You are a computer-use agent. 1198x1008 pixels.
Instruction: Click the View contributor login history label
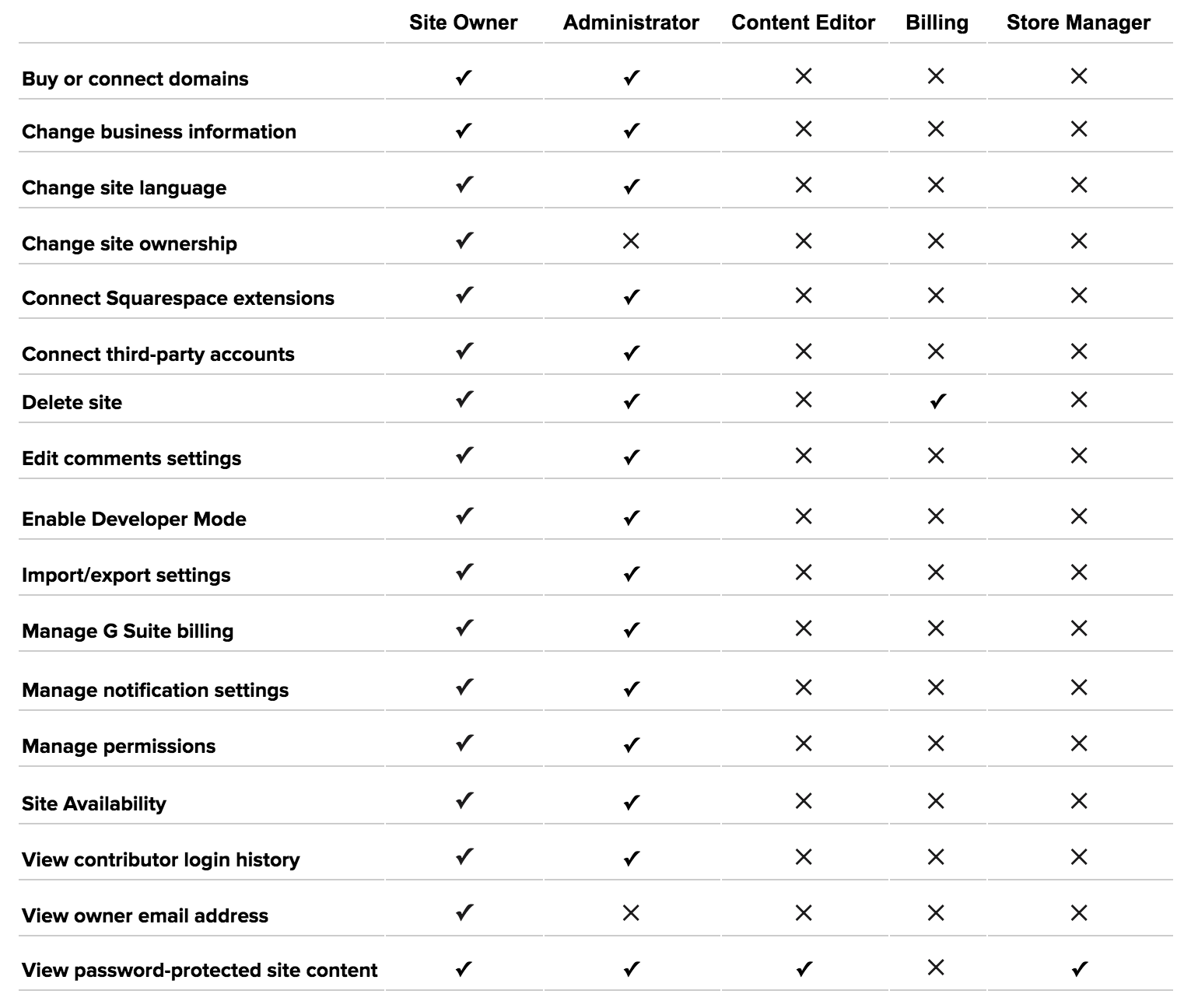[x=161, y=860]
